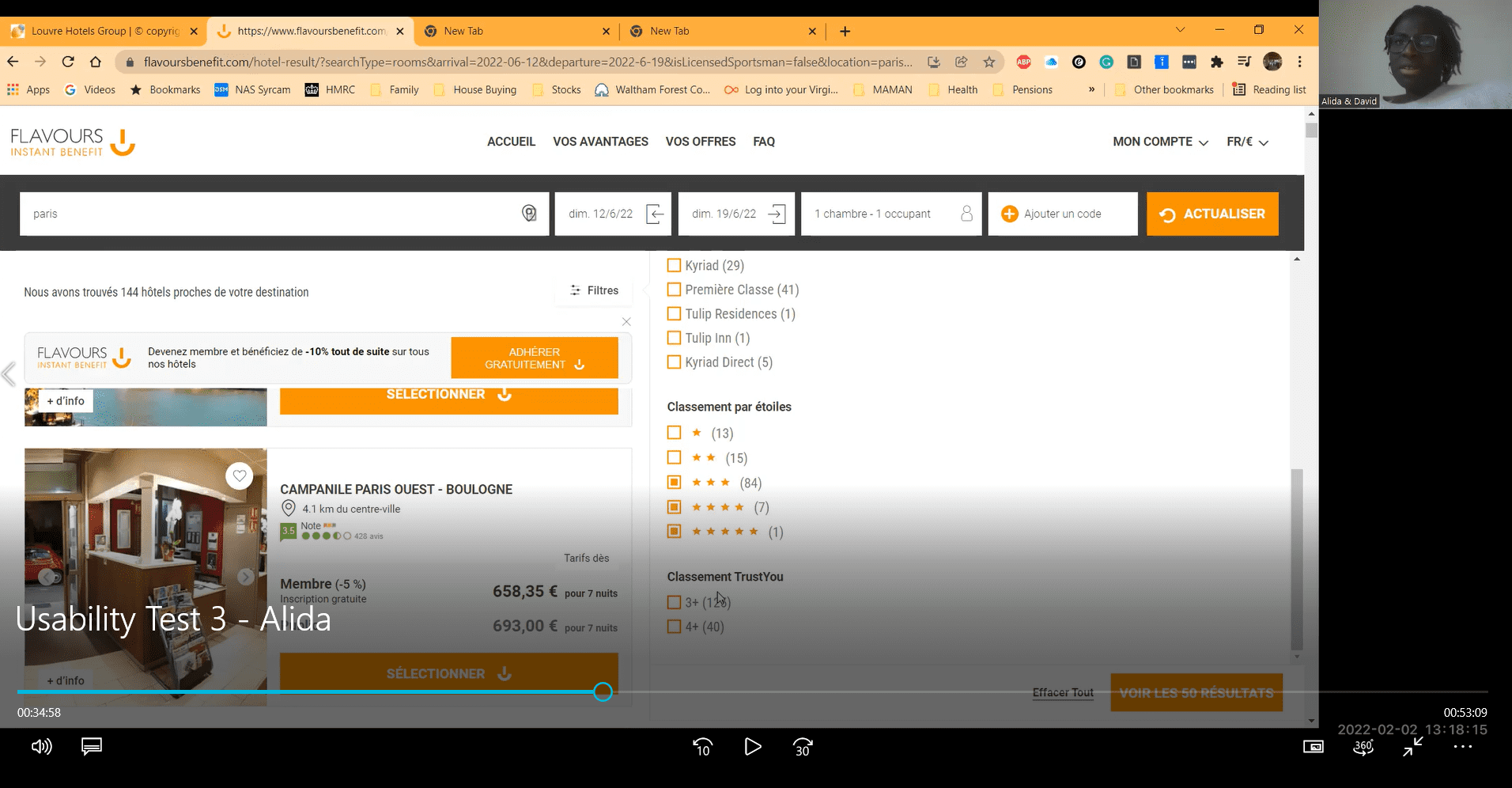Add Campanile Boulogne to favorites heart

tap(239, 475)
